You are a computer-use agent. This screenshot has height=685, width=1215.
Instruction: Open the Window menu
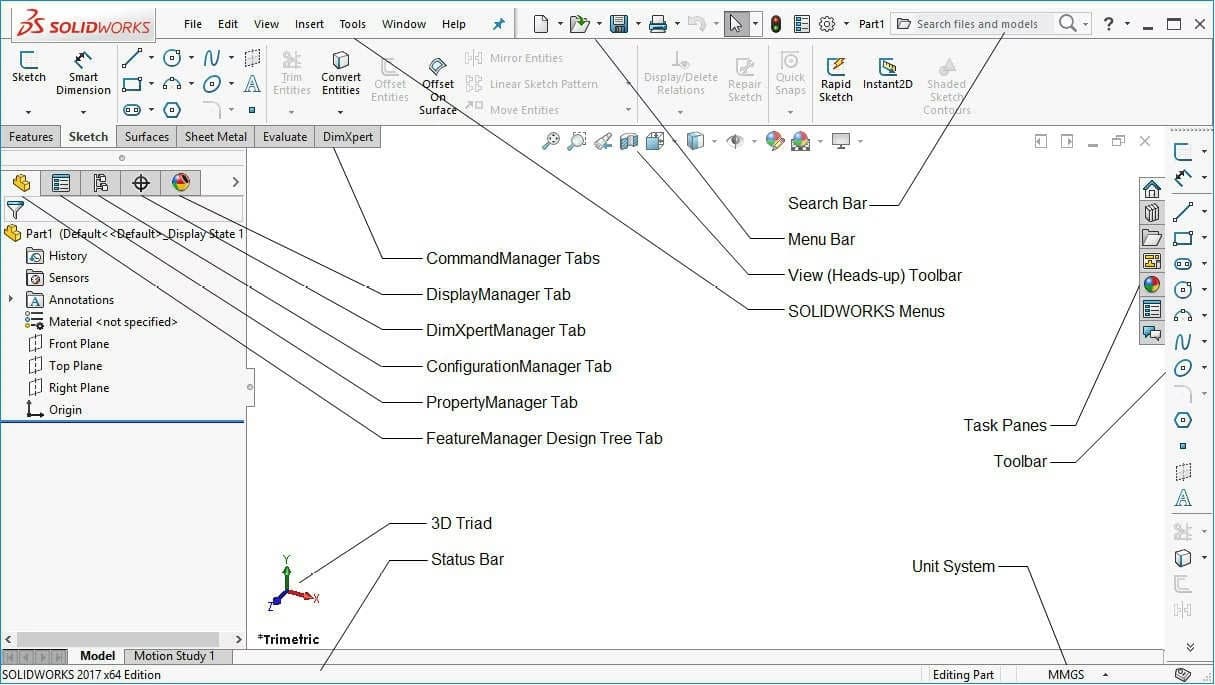[x=404, y=24]
